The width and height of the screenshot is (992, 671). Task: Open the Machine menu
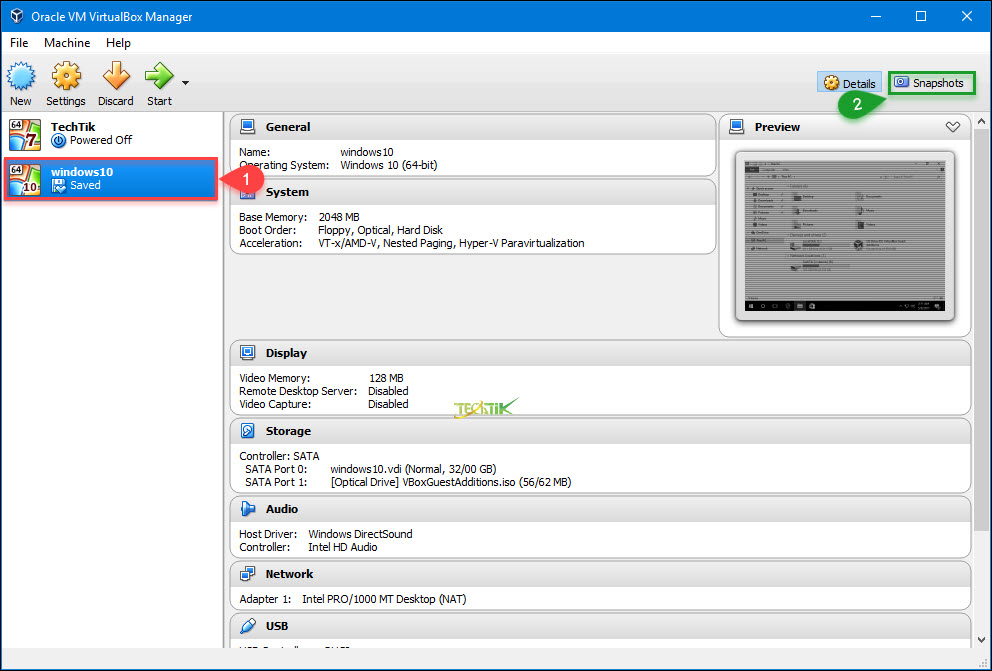point(67,43)
